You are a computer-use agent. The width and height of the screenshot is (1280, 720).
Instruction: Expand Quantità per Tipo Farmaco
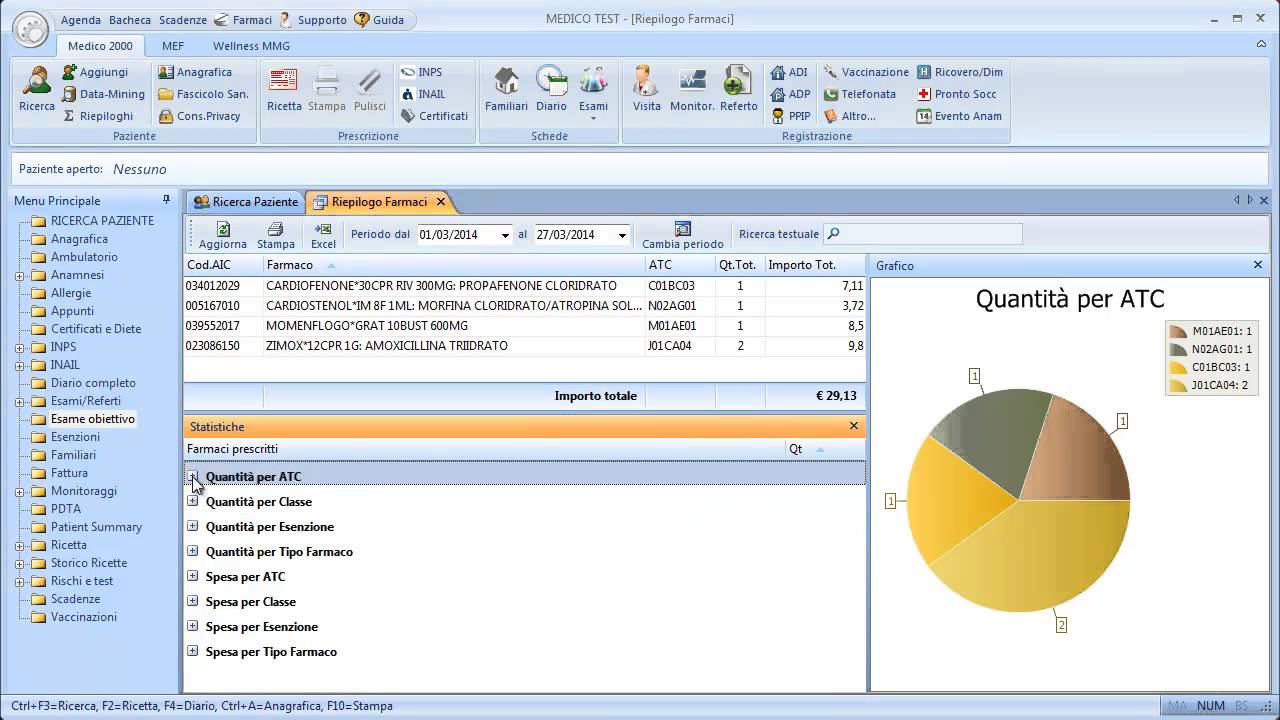tap(193, 551)
